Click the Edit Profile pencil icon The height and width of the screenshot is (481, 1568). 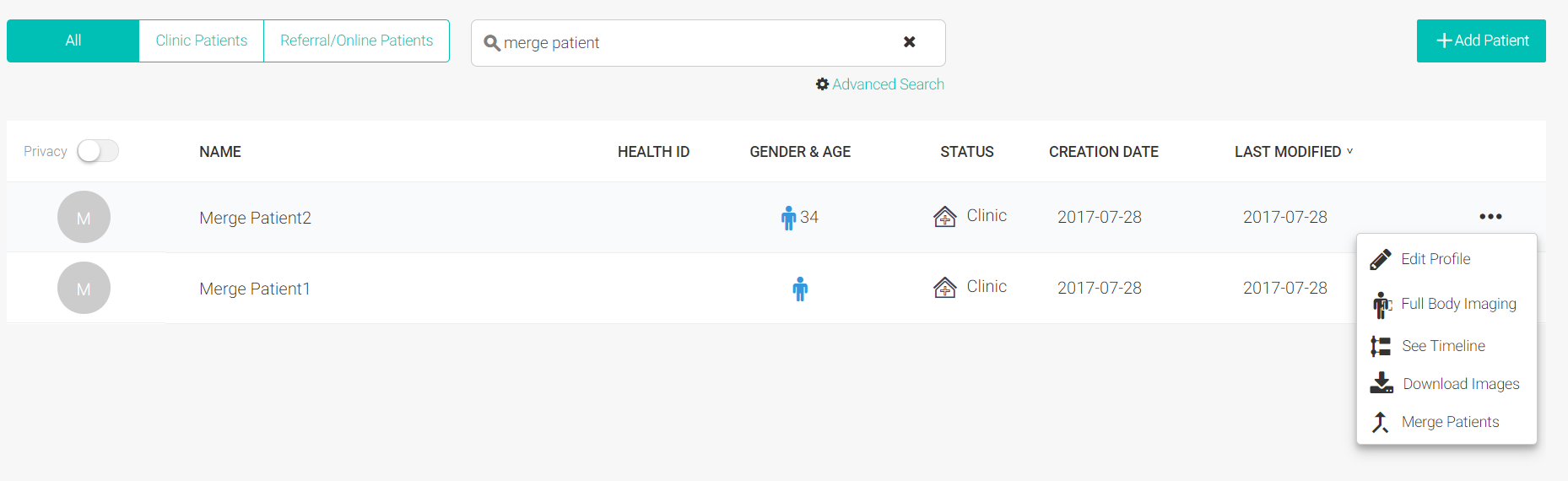point(1381,259)
